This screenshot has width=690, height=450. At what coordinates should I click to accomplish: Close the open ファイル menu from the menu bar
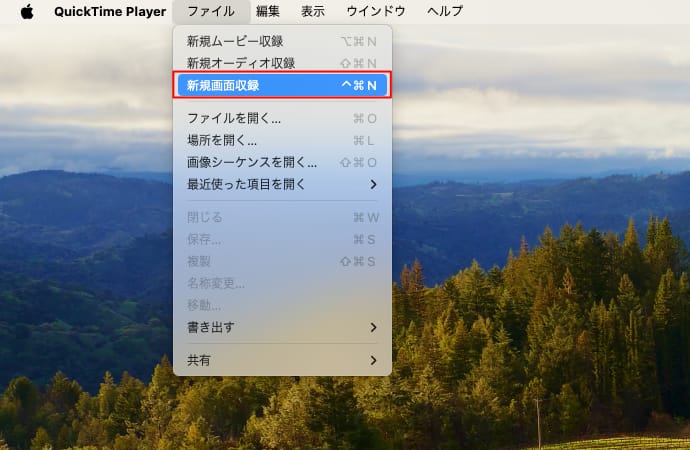click(211, 12)
